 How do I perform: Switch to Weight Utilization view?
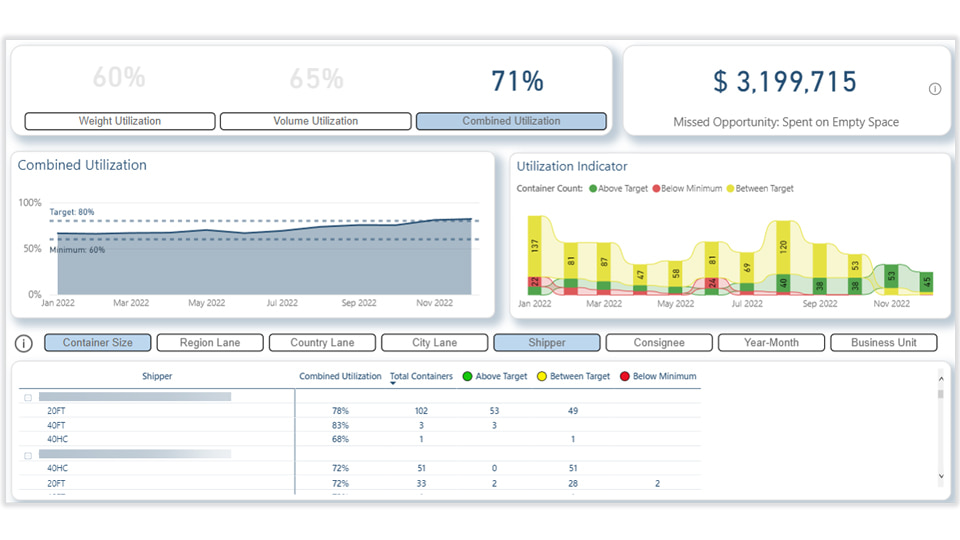(120, 121)
